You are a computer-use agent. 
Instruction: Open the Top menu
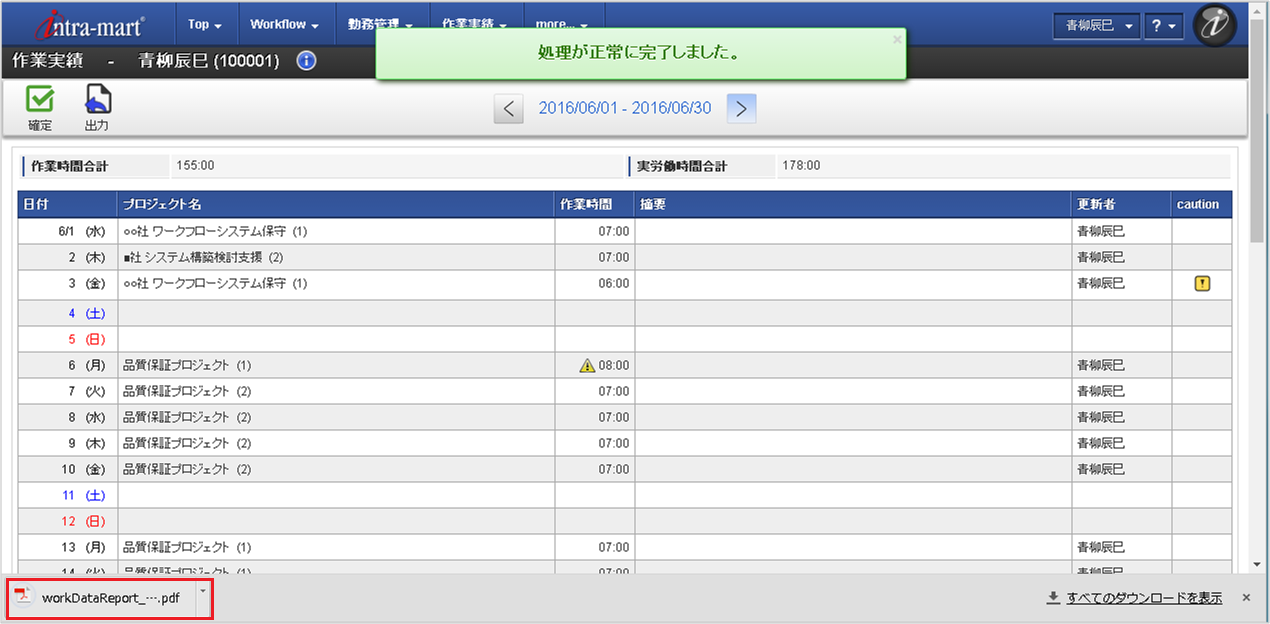click(205, 24)
